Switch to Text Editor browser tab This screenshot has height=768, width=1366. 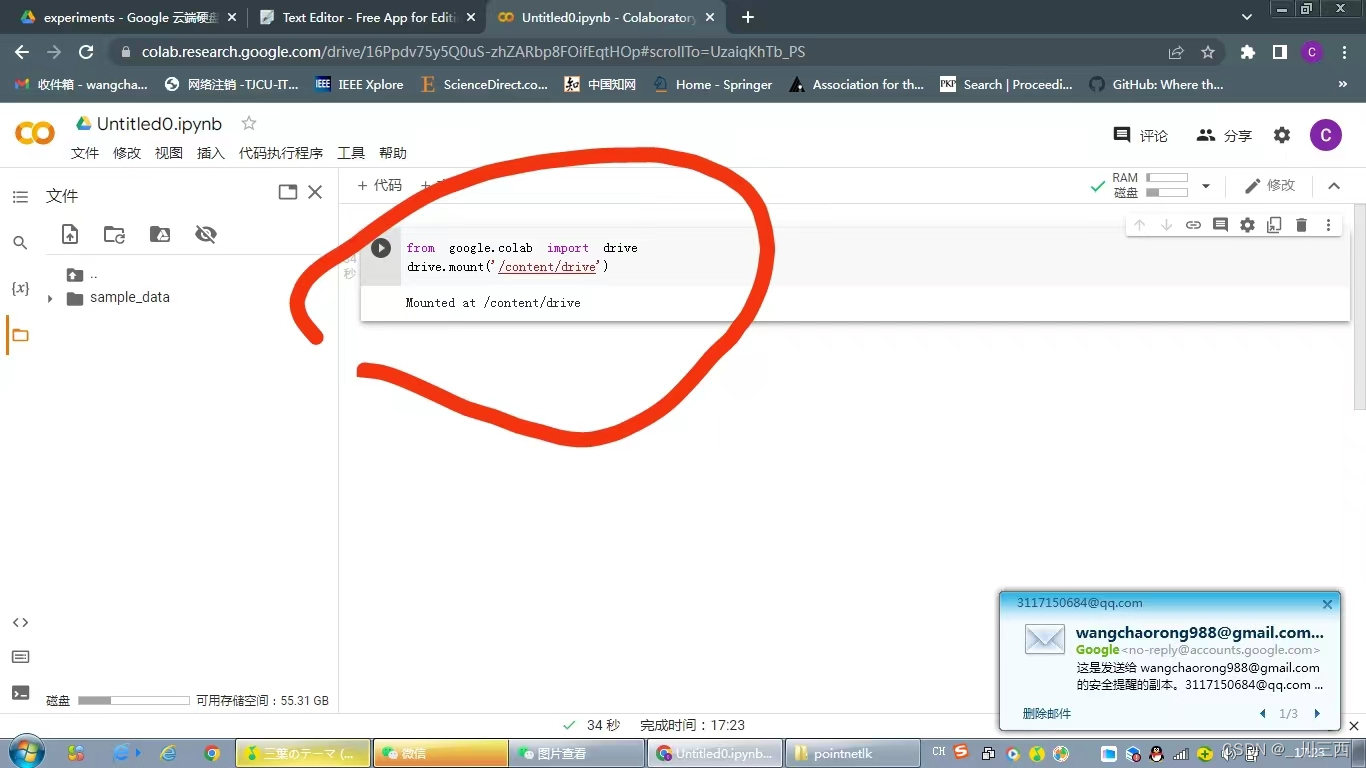366,18
